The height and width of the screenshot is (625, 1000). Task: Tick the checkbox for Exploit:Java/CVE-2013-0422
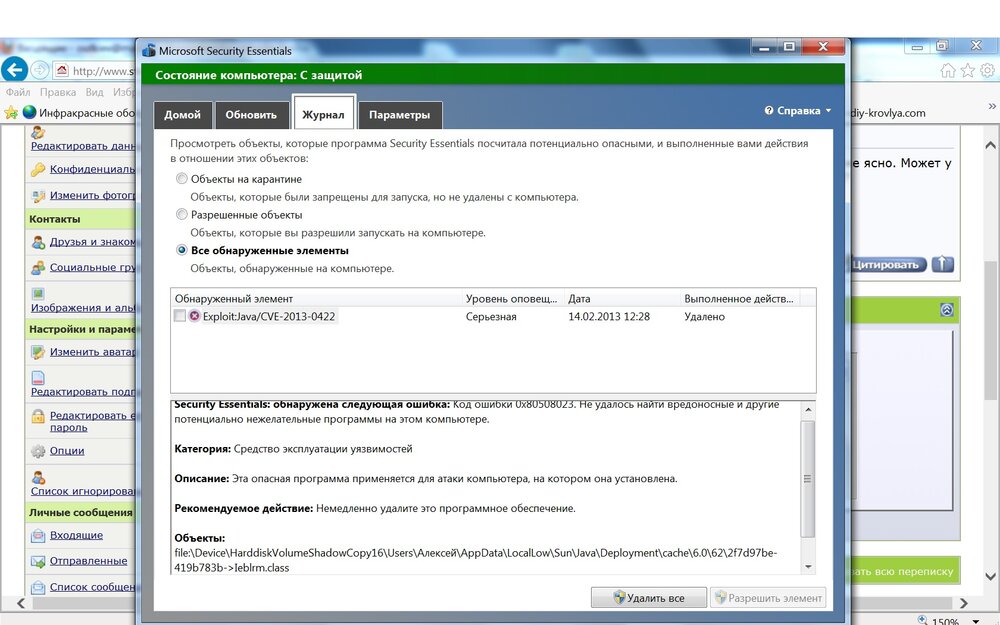180,316
